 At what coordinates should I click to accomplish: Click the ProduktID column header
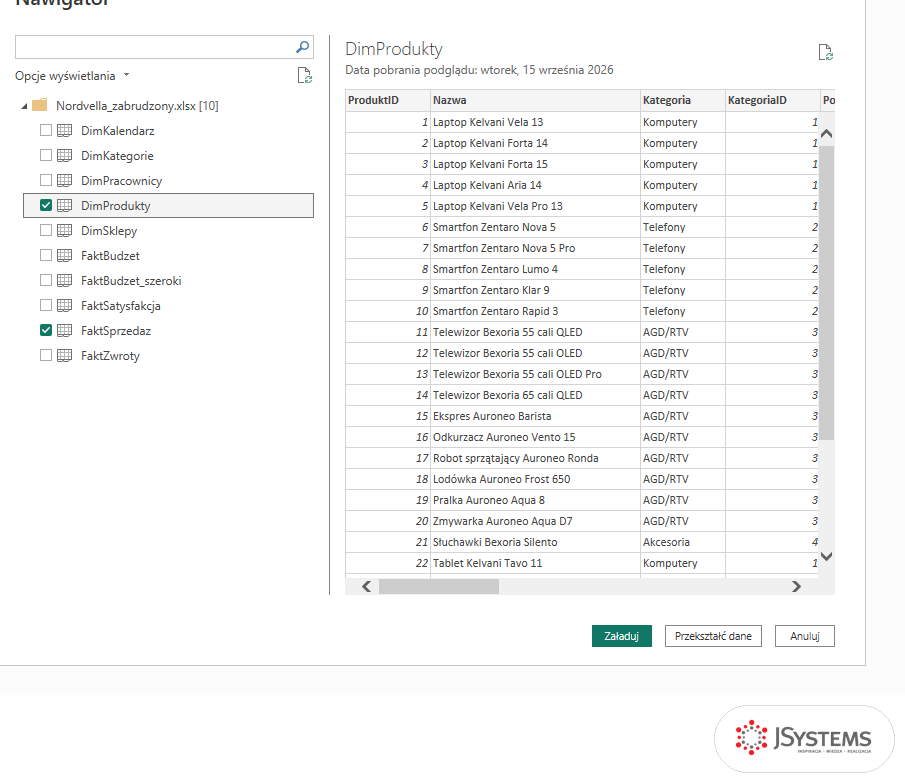tap(388, 100)
